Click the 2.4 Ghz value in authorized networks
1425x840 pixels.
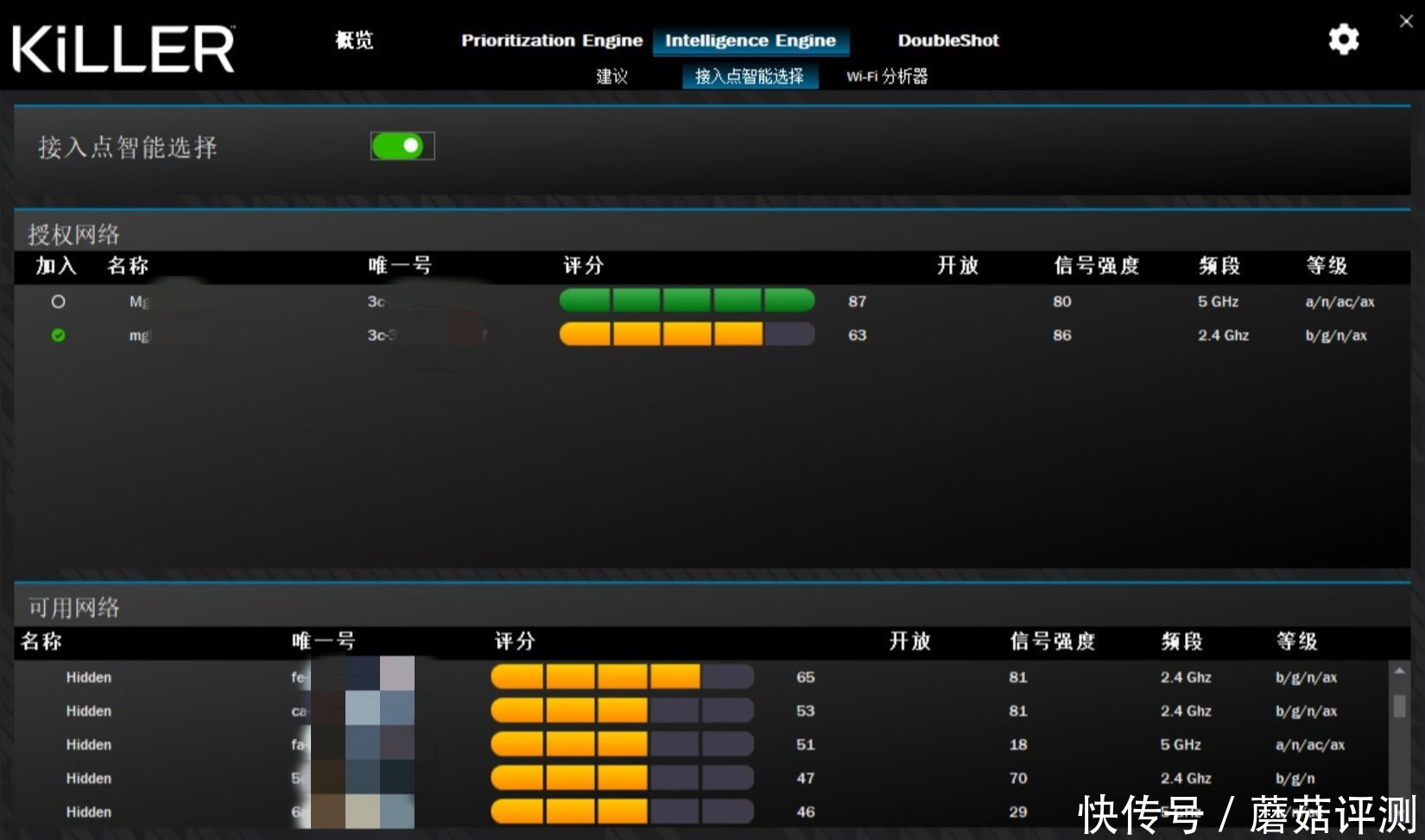pyautogui.click(x=1223, y=335)
